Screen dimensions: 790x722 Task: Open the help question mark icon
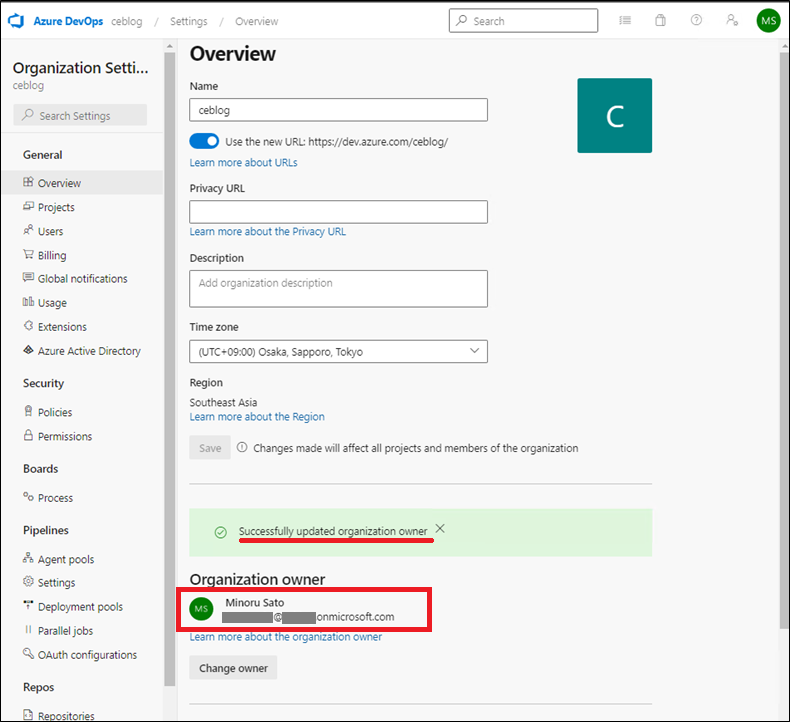696,20
